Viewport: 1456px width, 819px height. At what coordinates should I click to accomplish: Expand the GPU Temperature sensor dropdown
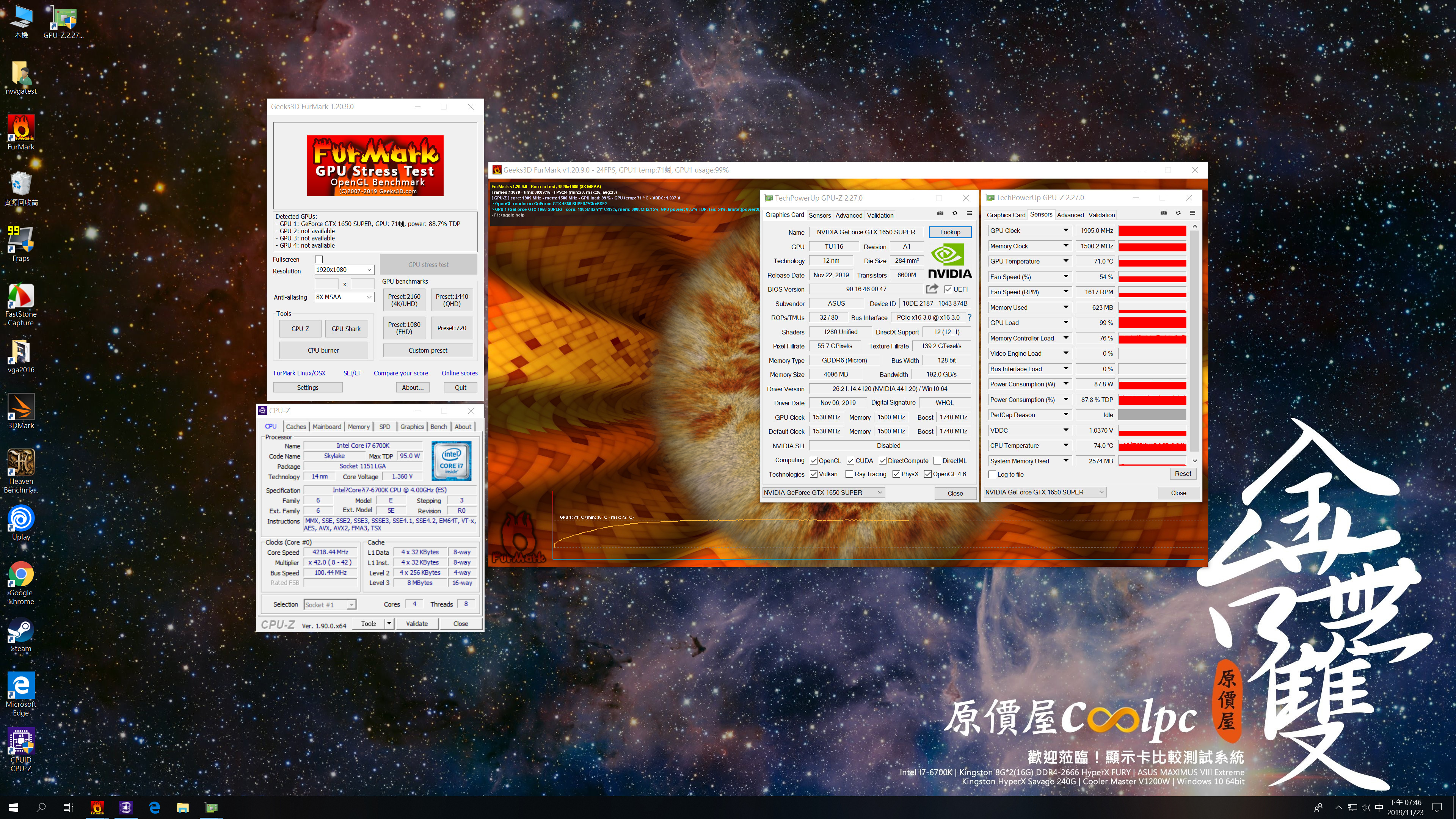1065,261
